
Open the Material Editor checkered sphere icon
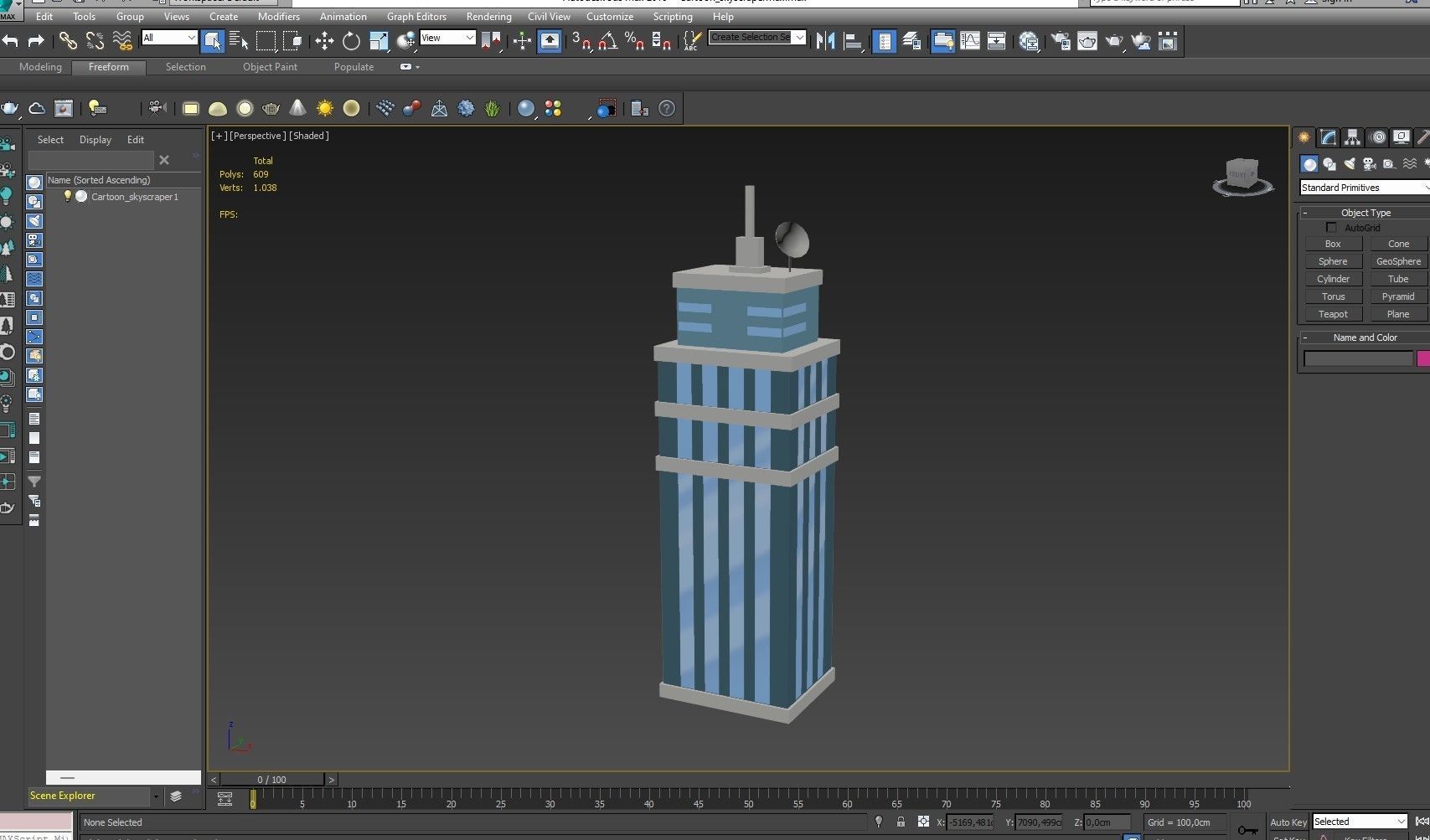pos(1030,40)
